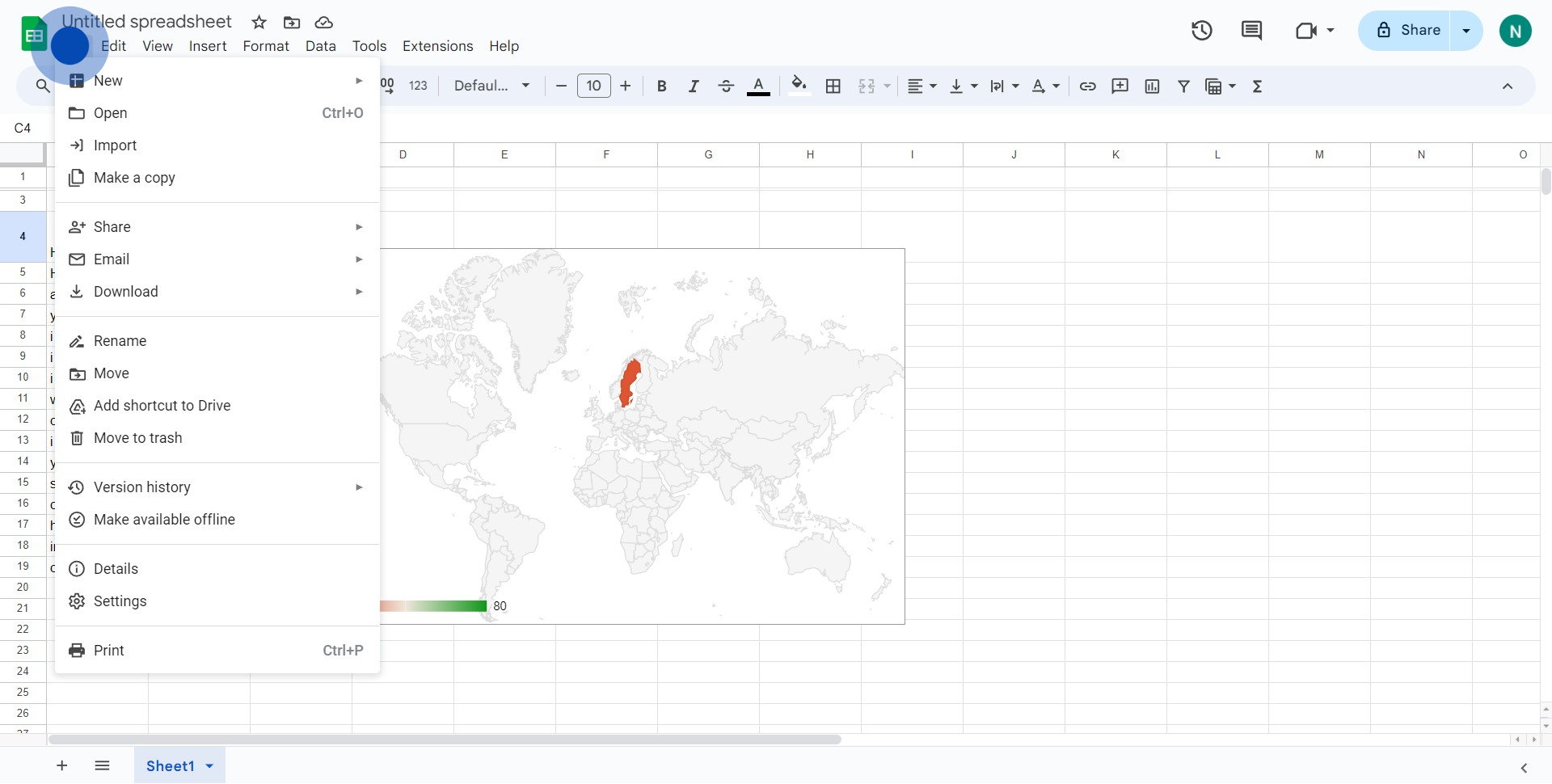Open version history clock icon in header
This screenshot has width=1552, height=784.
click(x=1201, y=31)
